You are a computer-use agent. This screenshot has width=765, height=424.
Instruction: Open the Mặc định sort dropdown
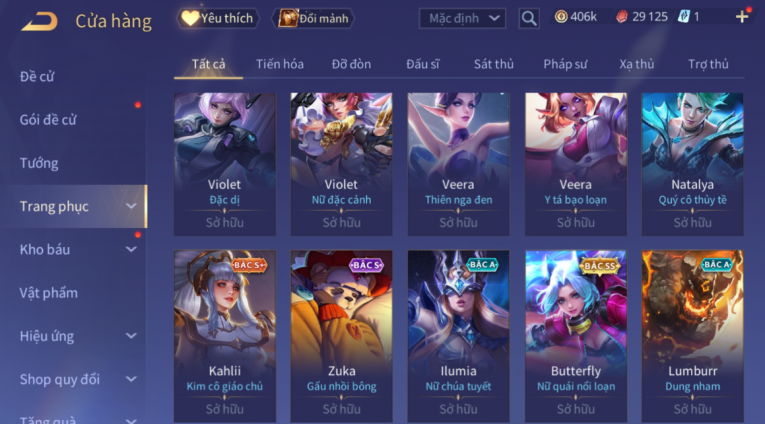click(462, 19)
